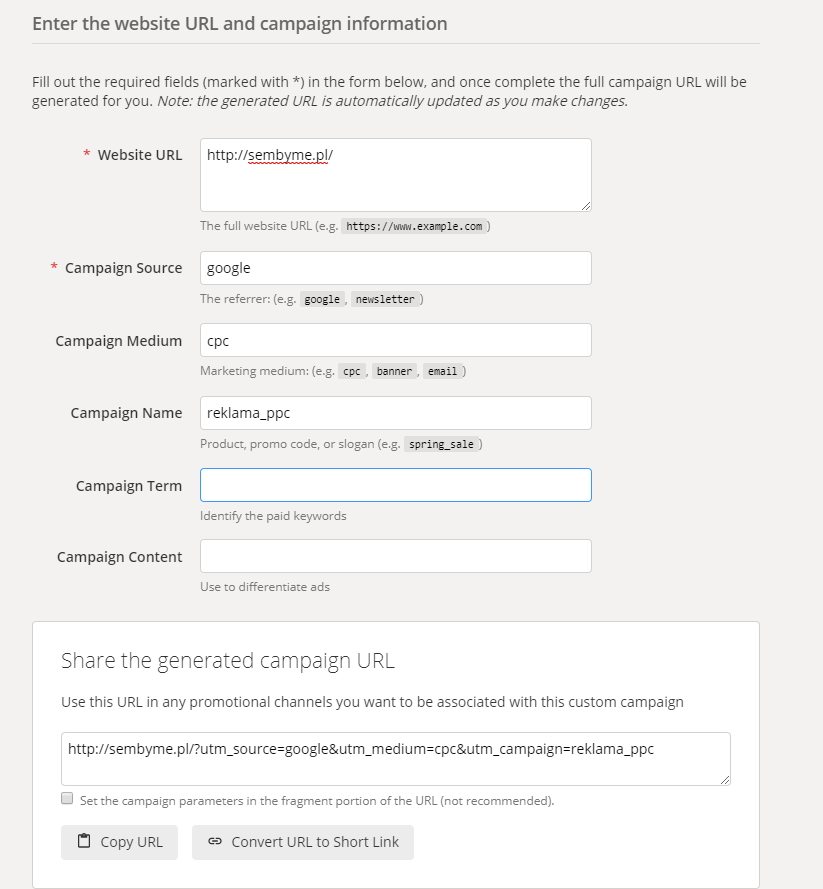The image size is (823, 889).
Task: Click the "Website URL" field label
Action: (139, 155)
